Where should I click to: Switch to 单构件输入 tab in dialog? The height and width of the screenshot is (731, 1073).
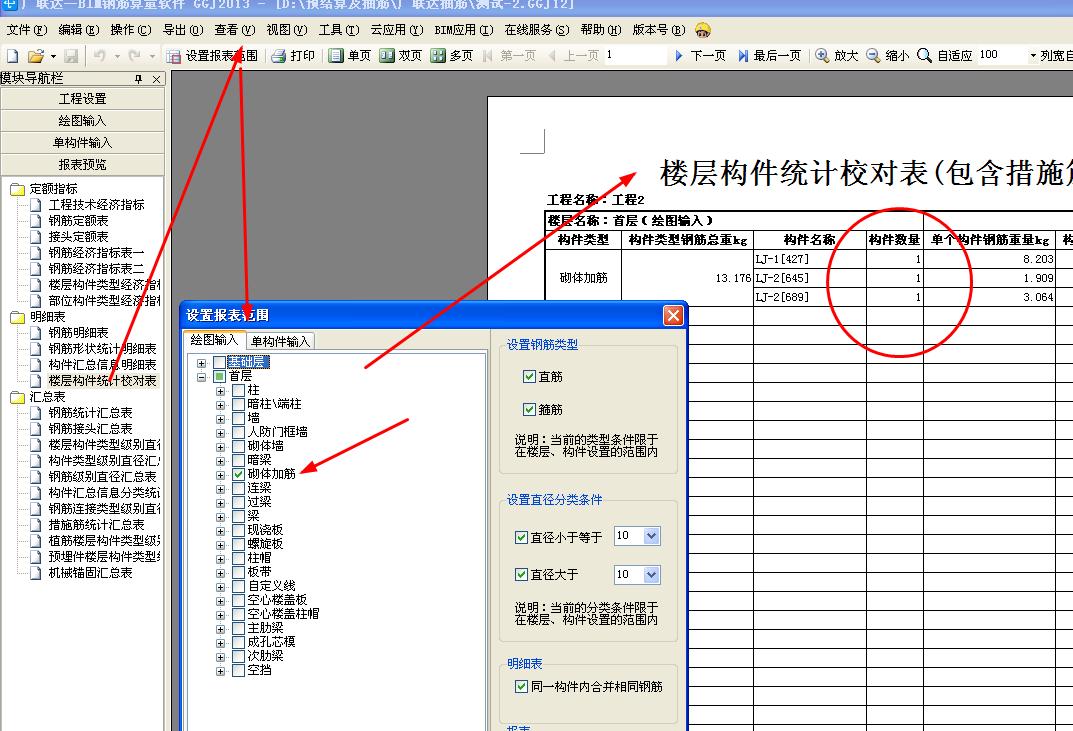pyautogui.click(x=280, y=341)
